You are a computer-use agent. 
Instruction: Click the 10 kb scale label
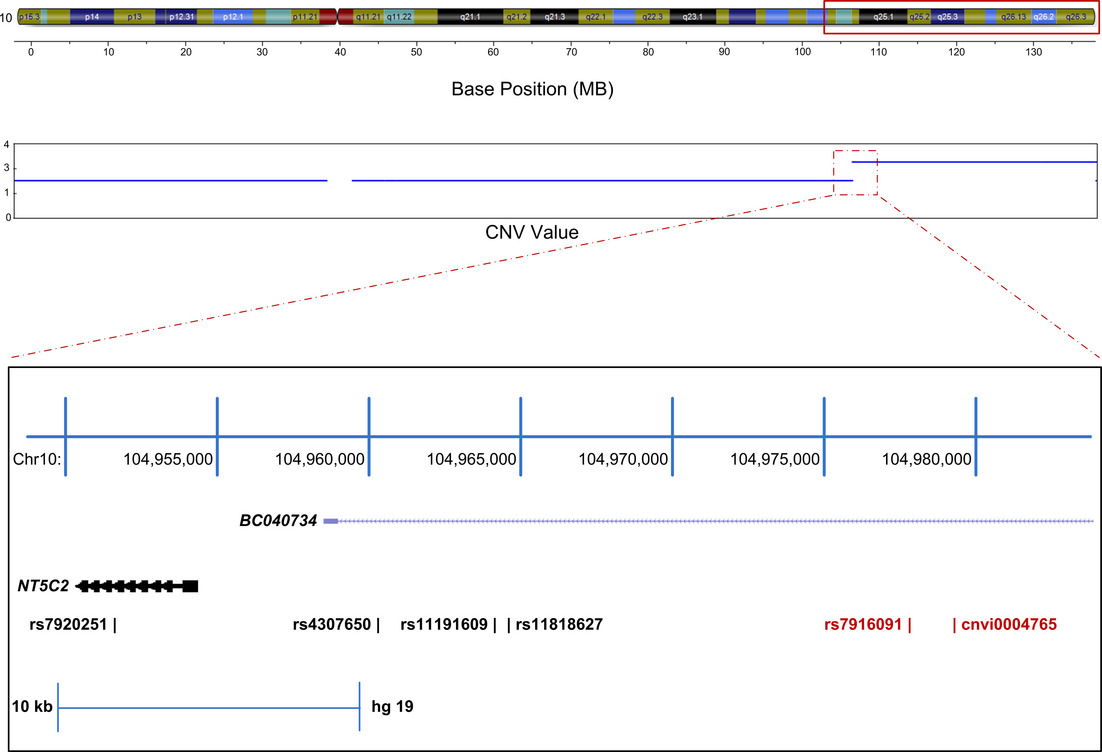coord(32,706)
